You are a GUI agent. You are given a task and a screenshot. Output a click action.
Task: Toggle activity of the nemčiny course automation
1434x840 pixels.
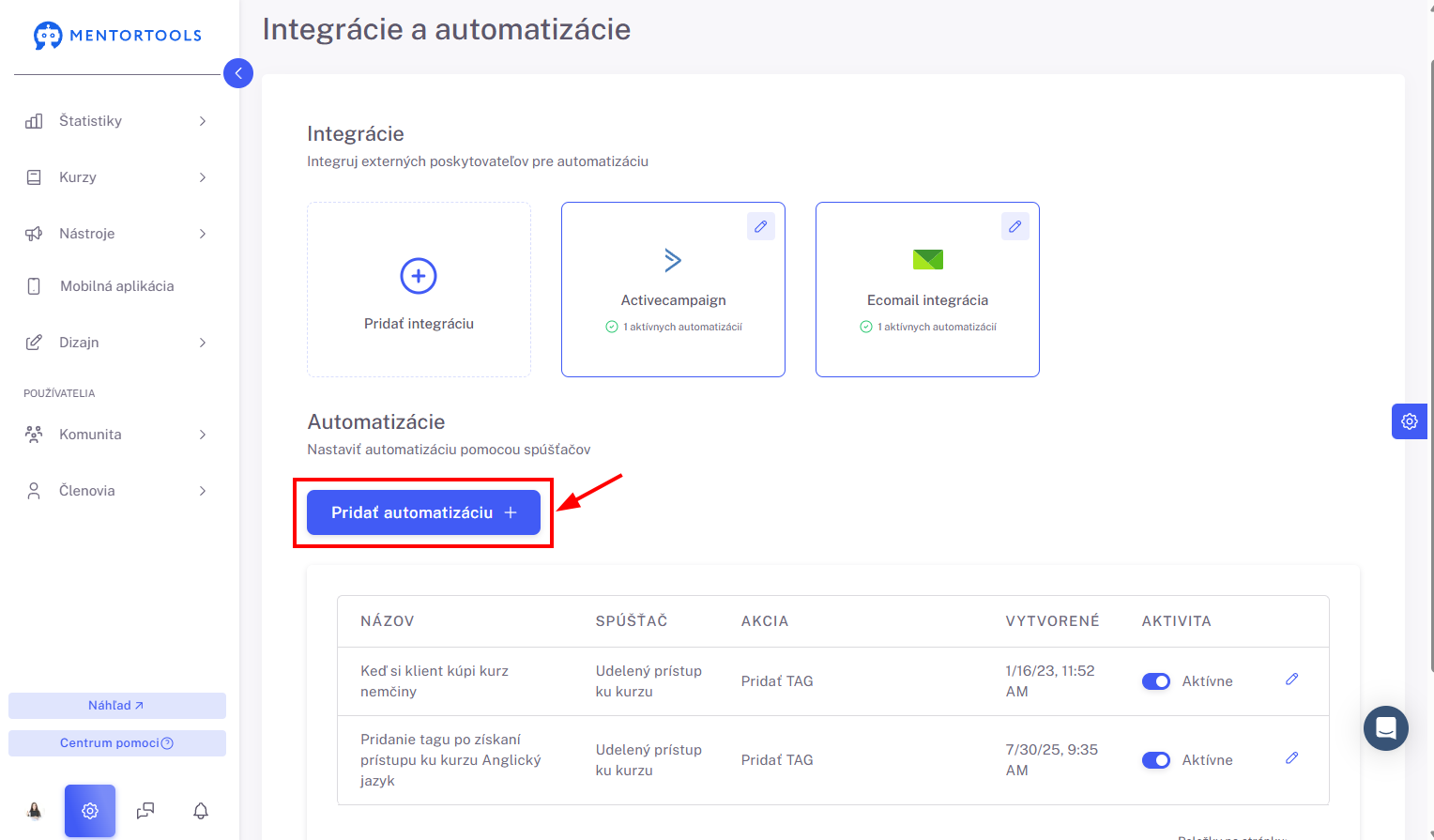pyautogui.click(x=1156, y=681)
